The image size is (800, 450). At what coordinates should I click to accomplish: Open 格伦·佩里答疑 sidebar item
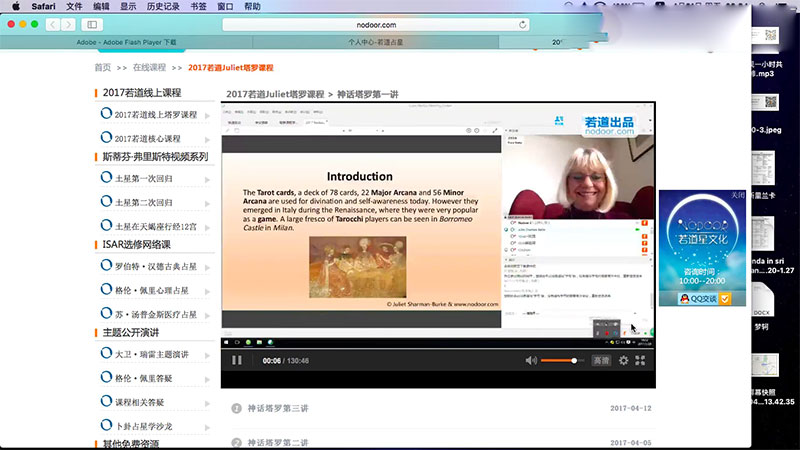(143, 378)
